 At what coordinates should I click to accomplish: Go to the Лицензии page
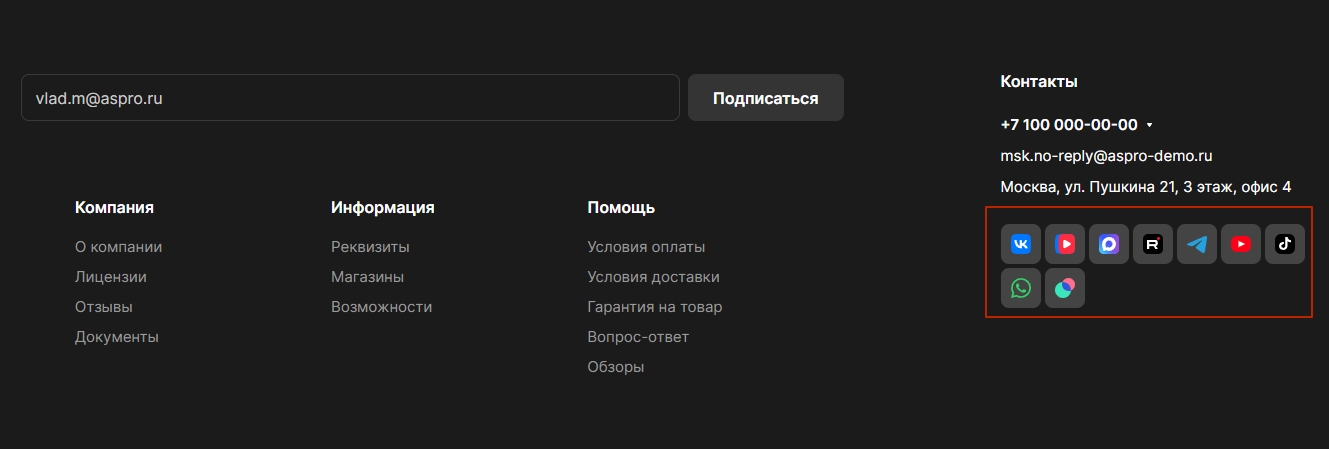[x=111, y=277]
